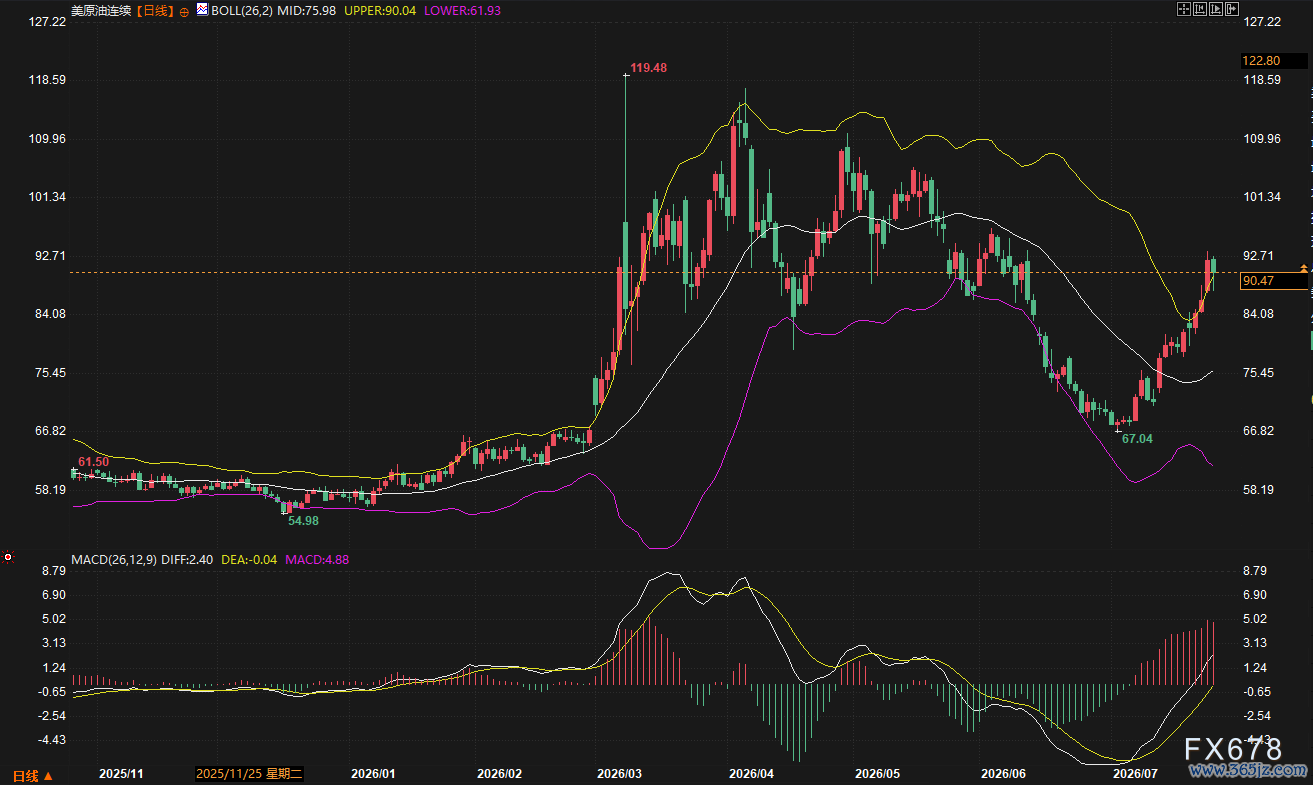Open the 日线 period selector at bottom
Viewport: 1313px width, 785px height.
[32, 775]
